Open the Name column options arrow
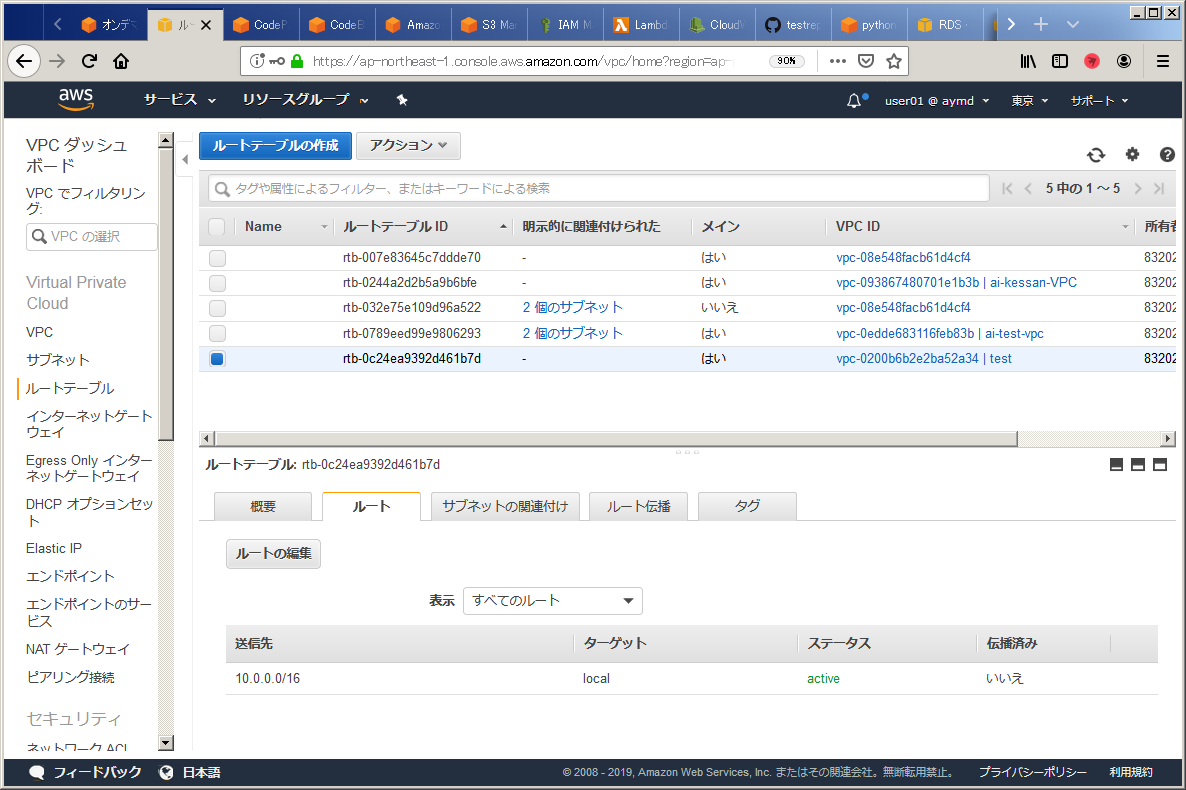 coord(324,227)
